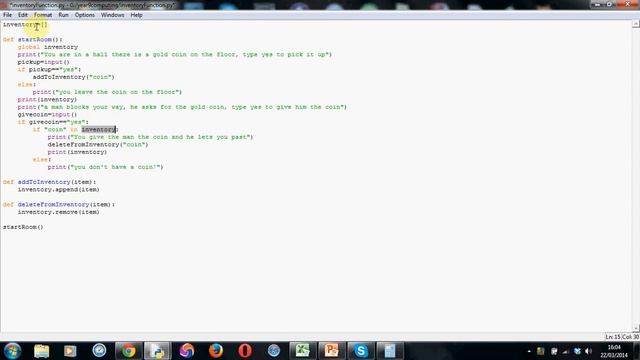Open the document taskbar icon after Skype
This screenshot has height=360, width=640.
(x=390, y=351)
